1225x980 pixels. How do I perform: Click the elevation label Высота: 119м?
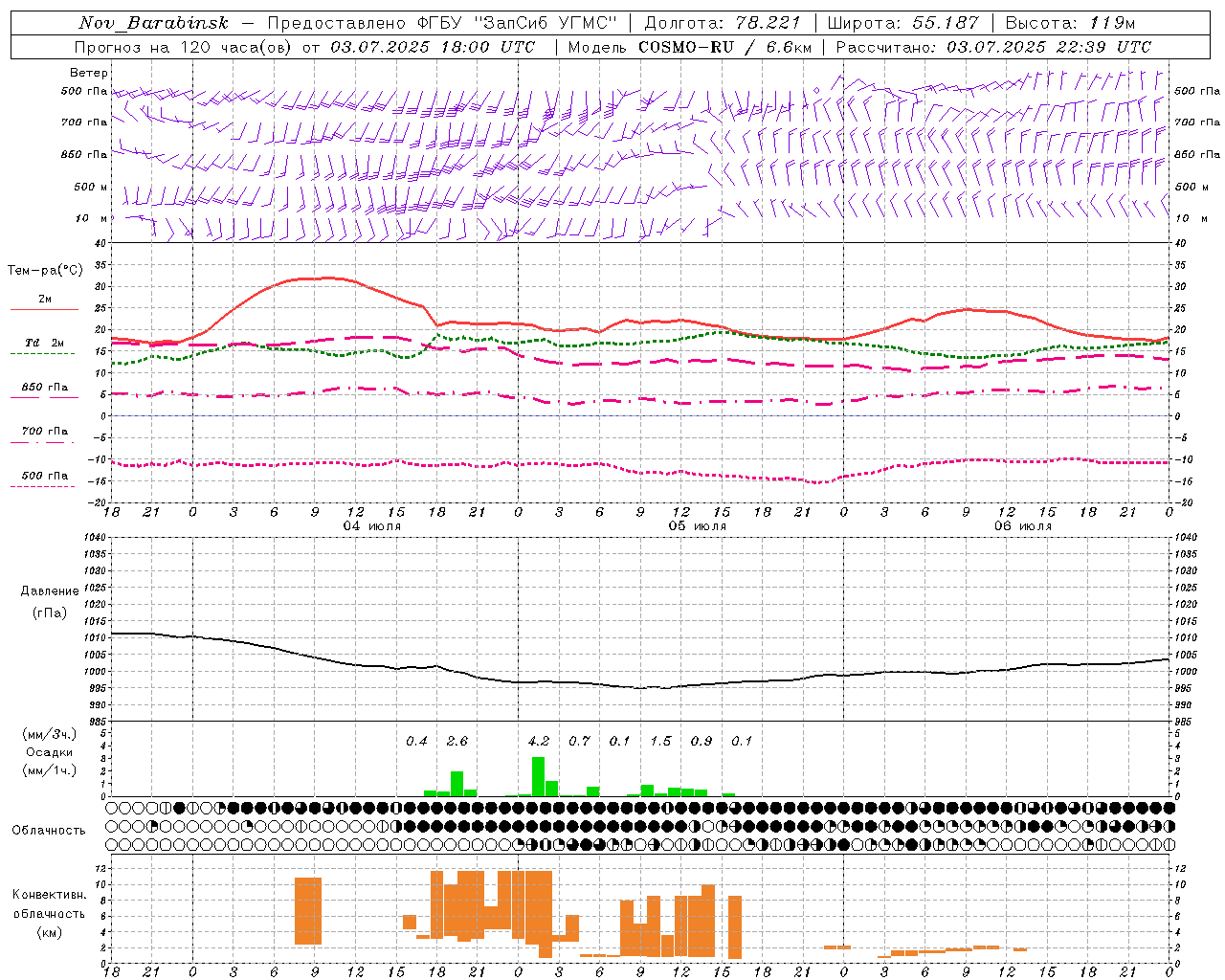pyautogui.click(x=1070, y=23)
